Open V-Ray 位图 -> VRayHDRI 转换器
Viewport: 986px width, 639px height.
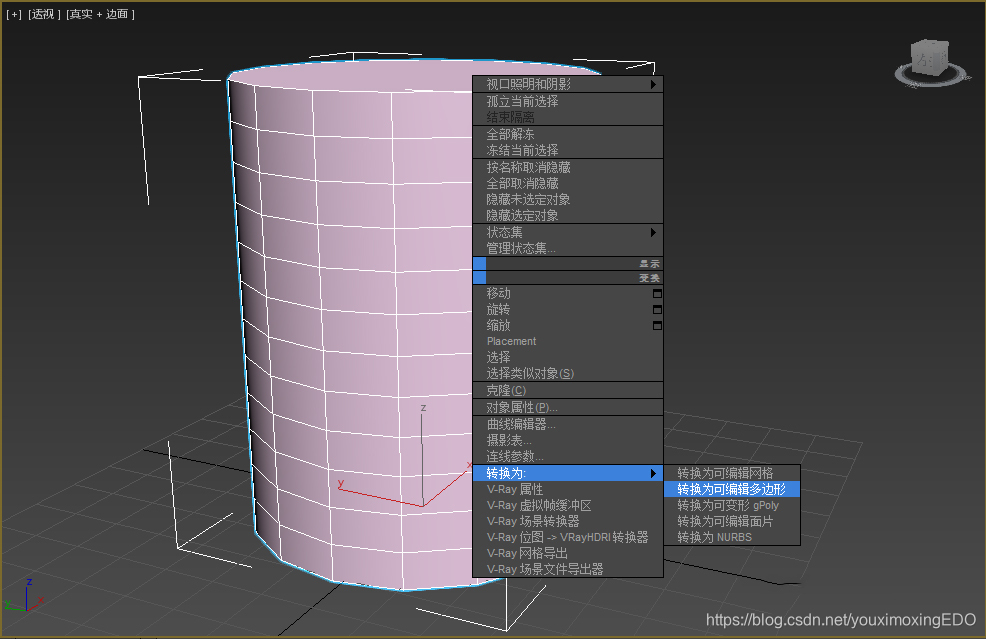pyautogui.click(x=568, y=538)
